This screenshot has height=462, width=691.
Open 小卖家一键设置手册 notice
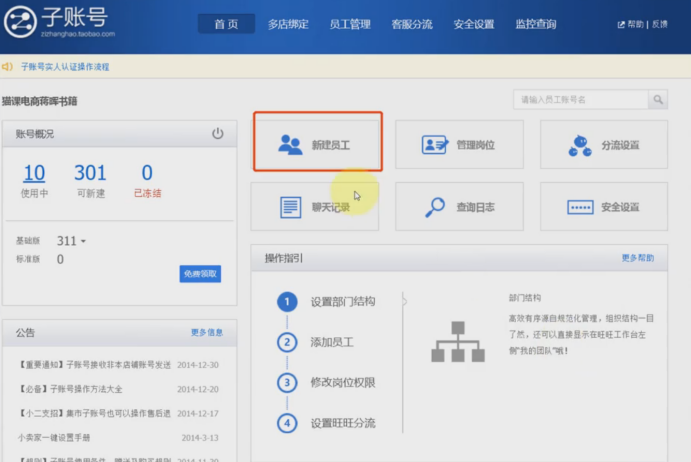pyautogui.click(x=54, y=438)
